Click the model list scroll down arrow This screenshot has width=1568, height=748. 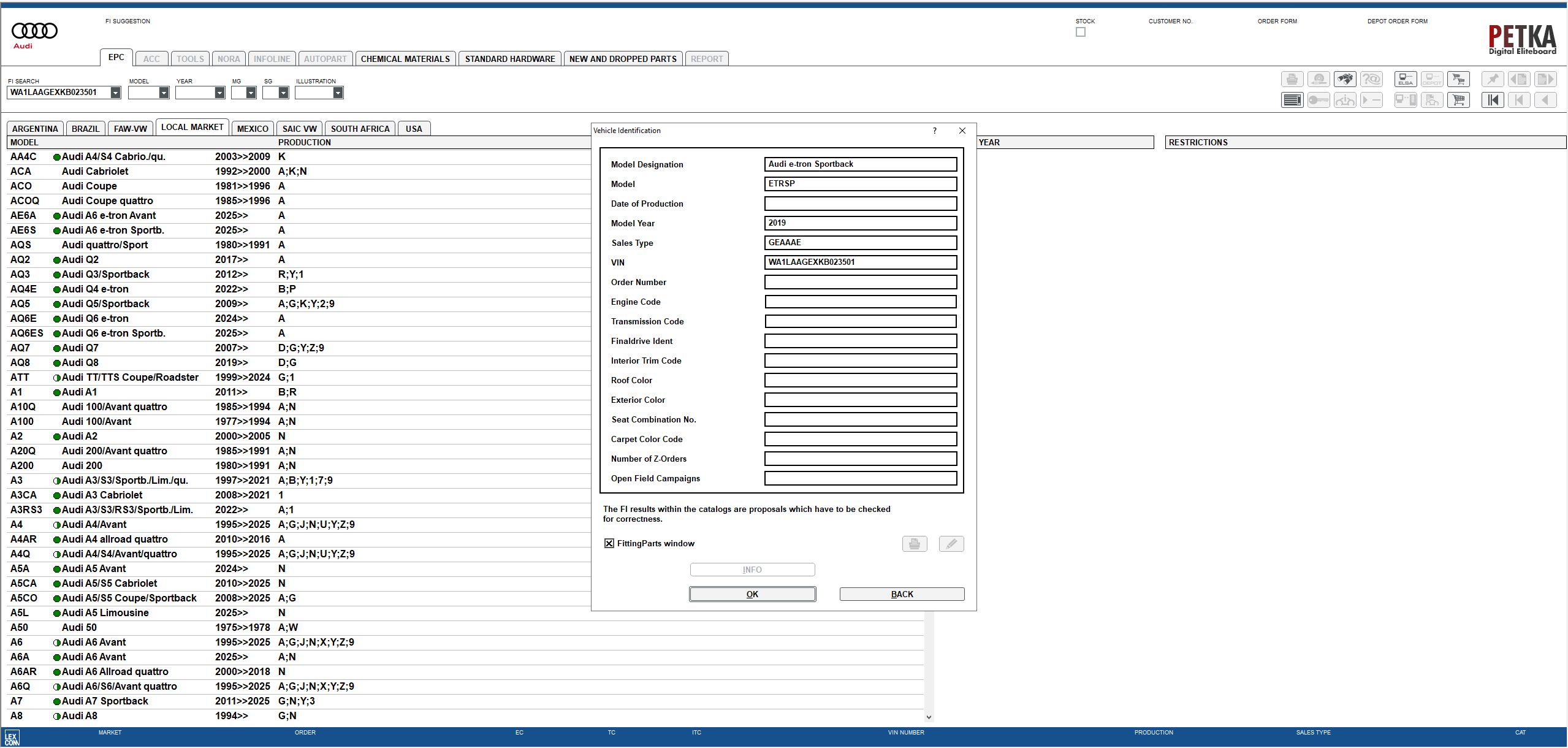pyautogui.click(x=929, y=717)
